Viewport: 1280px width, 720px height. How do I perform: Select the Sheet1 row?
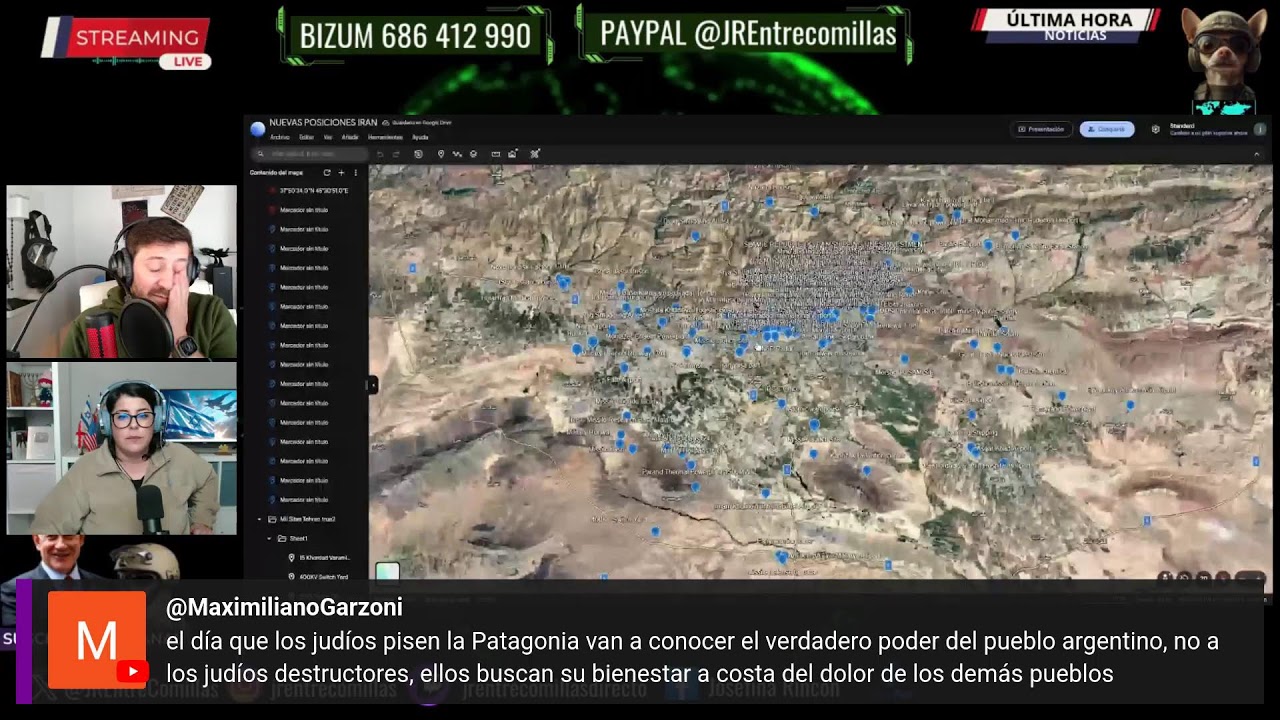[307, 538]
